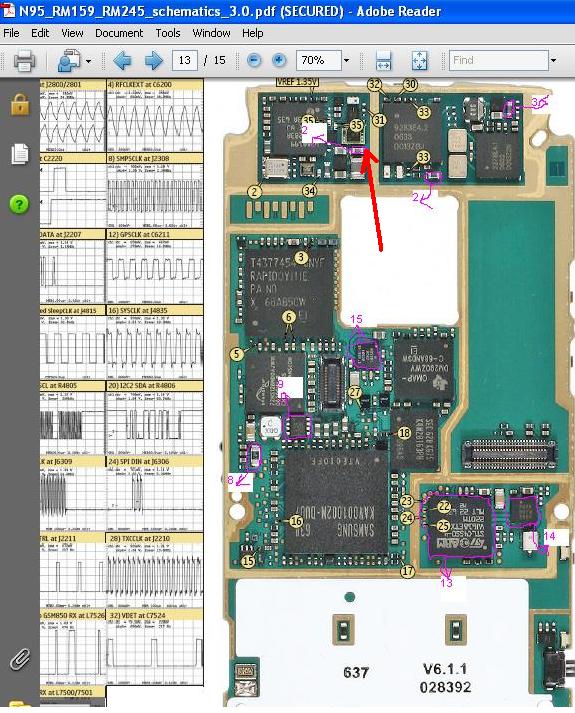Expand the meeting icon dropdown arrow
This screenshot has width=575, height=713.
pos(88,61)
